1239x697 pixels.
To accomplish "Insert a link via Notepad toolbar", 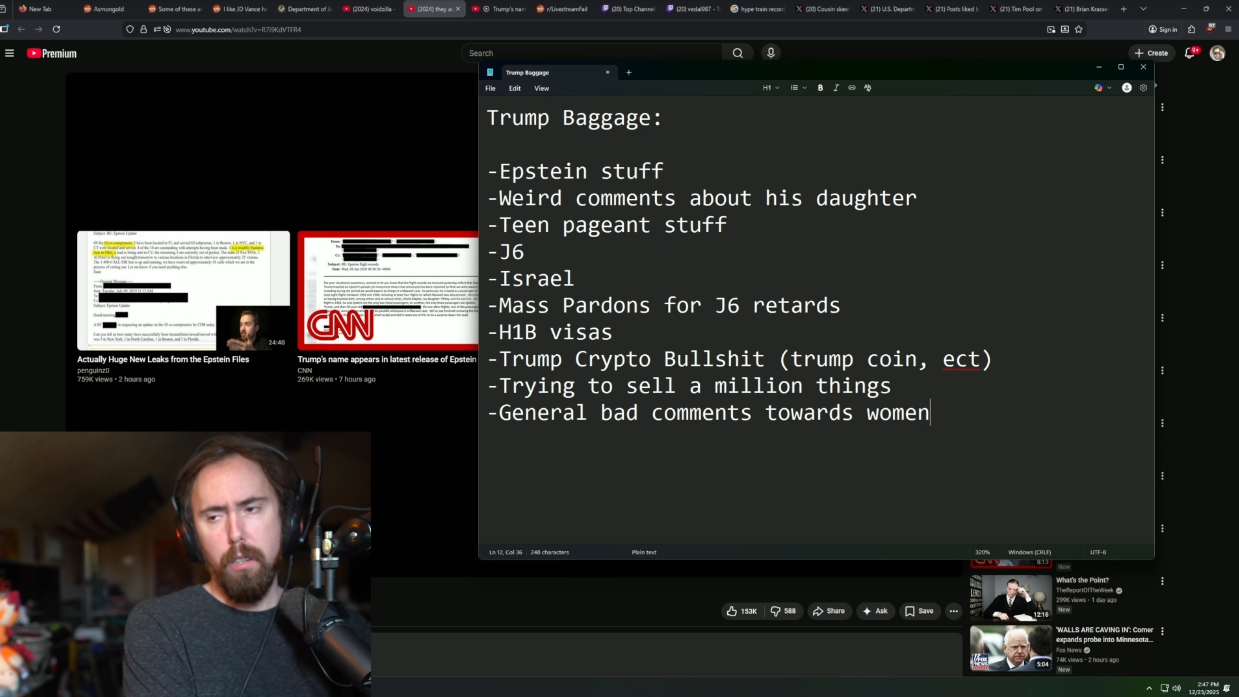I will click(852, 88).
